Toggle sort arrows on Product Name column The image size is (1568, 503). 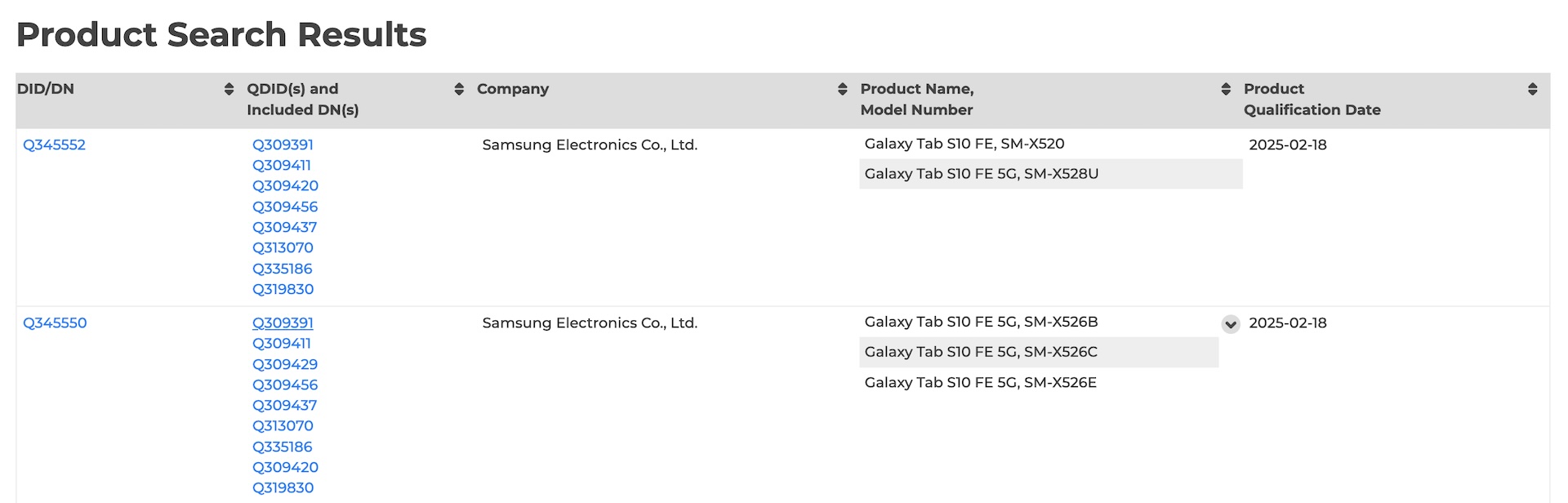1226,89
